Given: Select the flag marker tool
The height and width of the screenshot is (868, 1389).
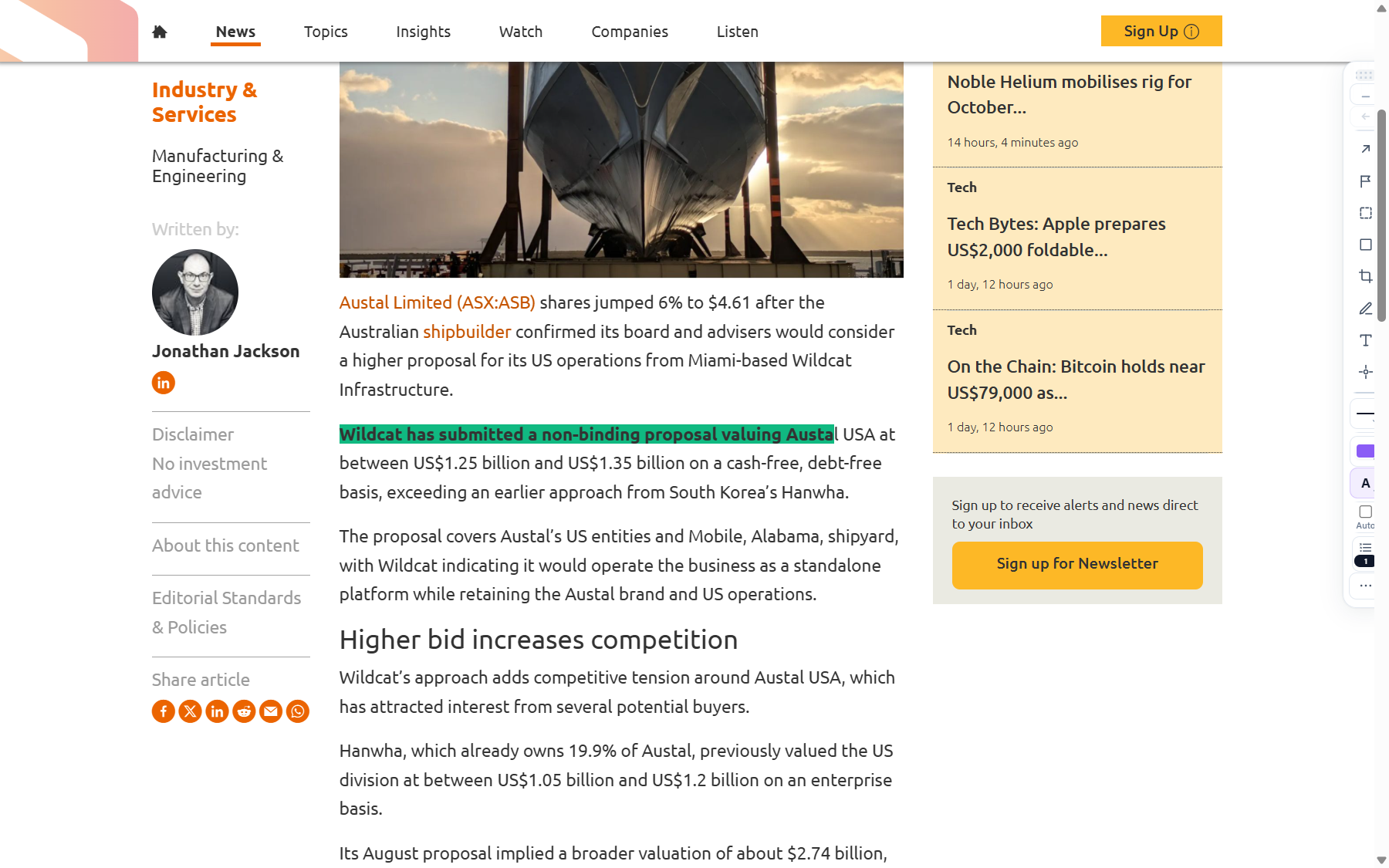Looking at the screenshot, I should coord(1365,181).
